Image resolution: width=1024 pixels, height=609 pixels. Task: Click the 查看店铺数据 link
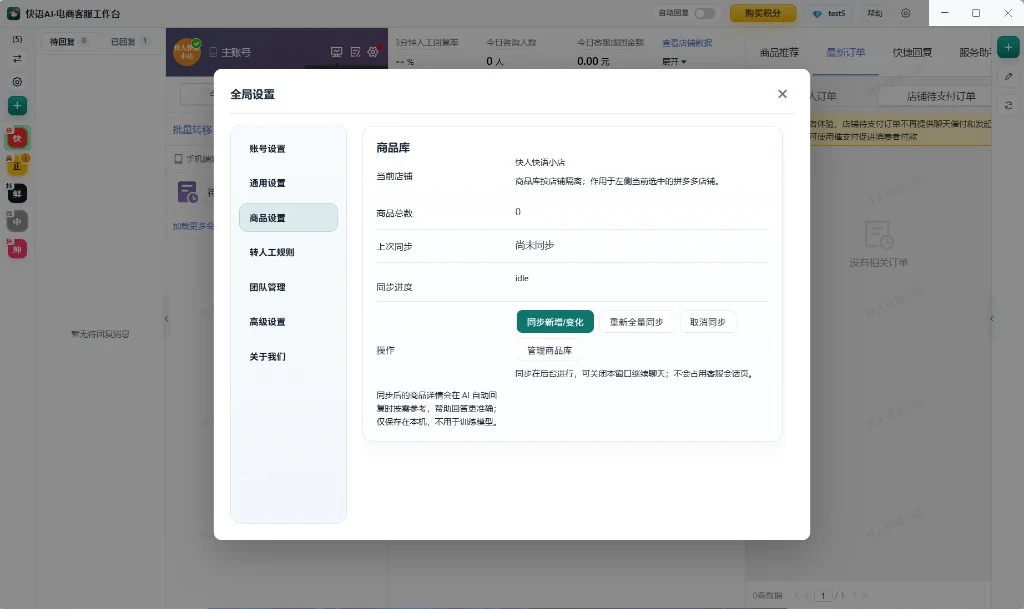pos(687,43)
